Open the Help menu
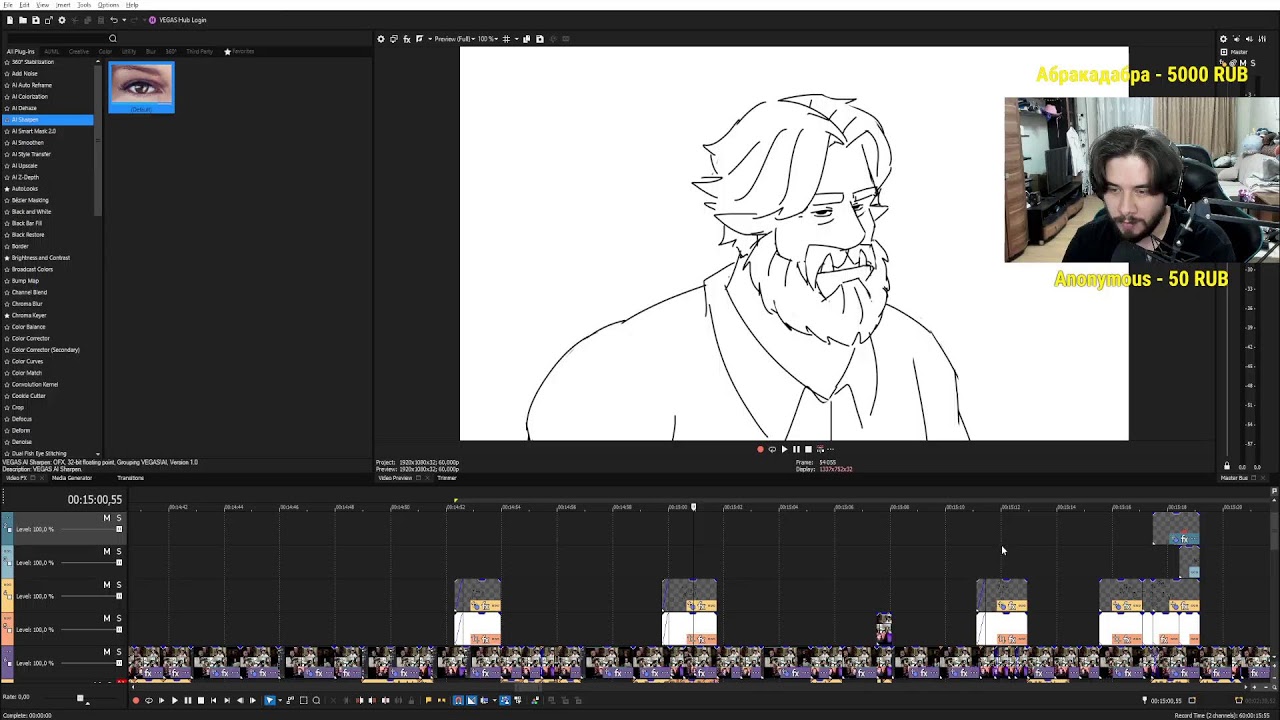This screenshot has height=720, width=1280. [x=132, y=5]
